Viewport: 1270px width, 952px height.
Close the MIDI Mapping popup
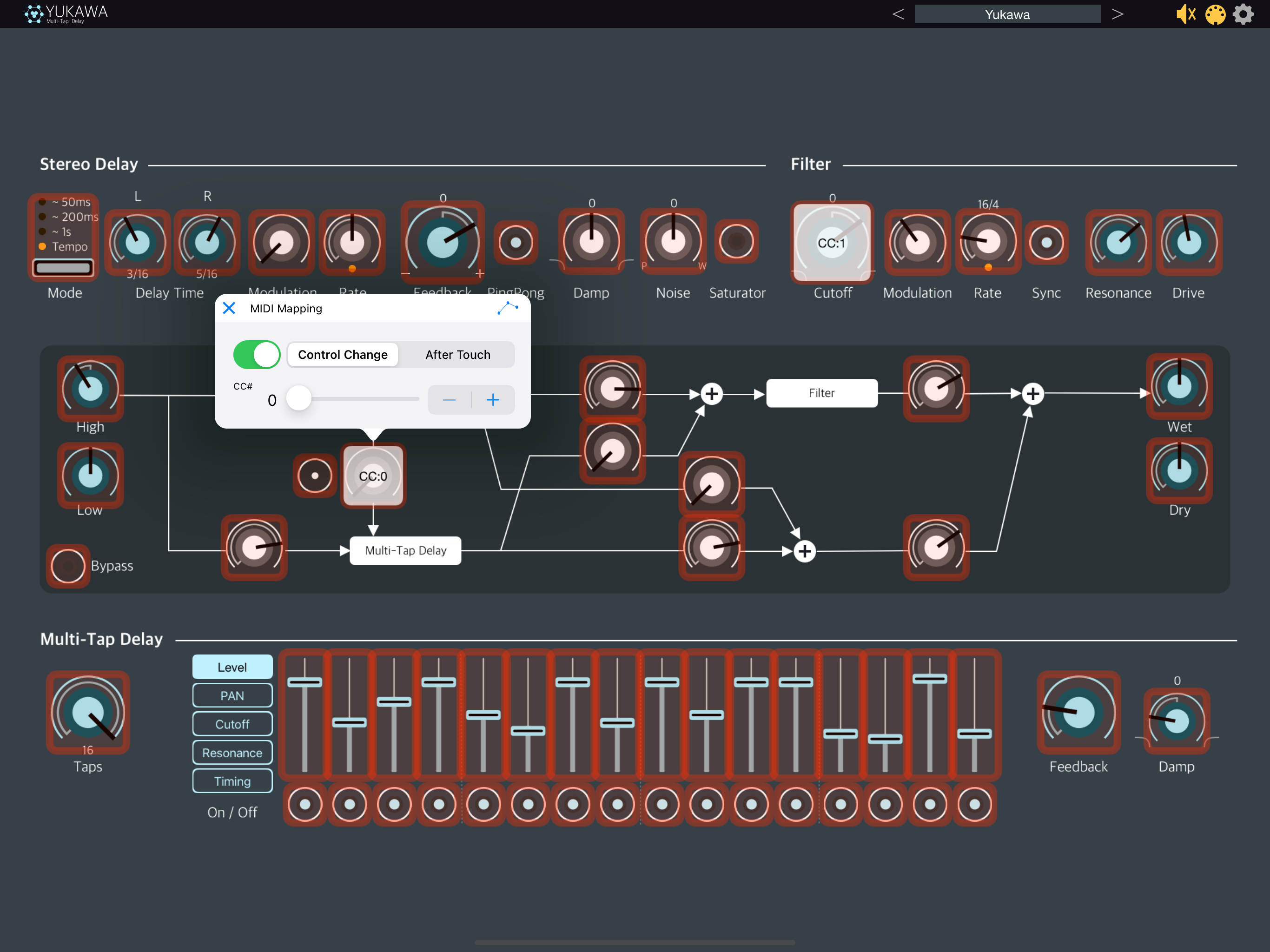229,308
